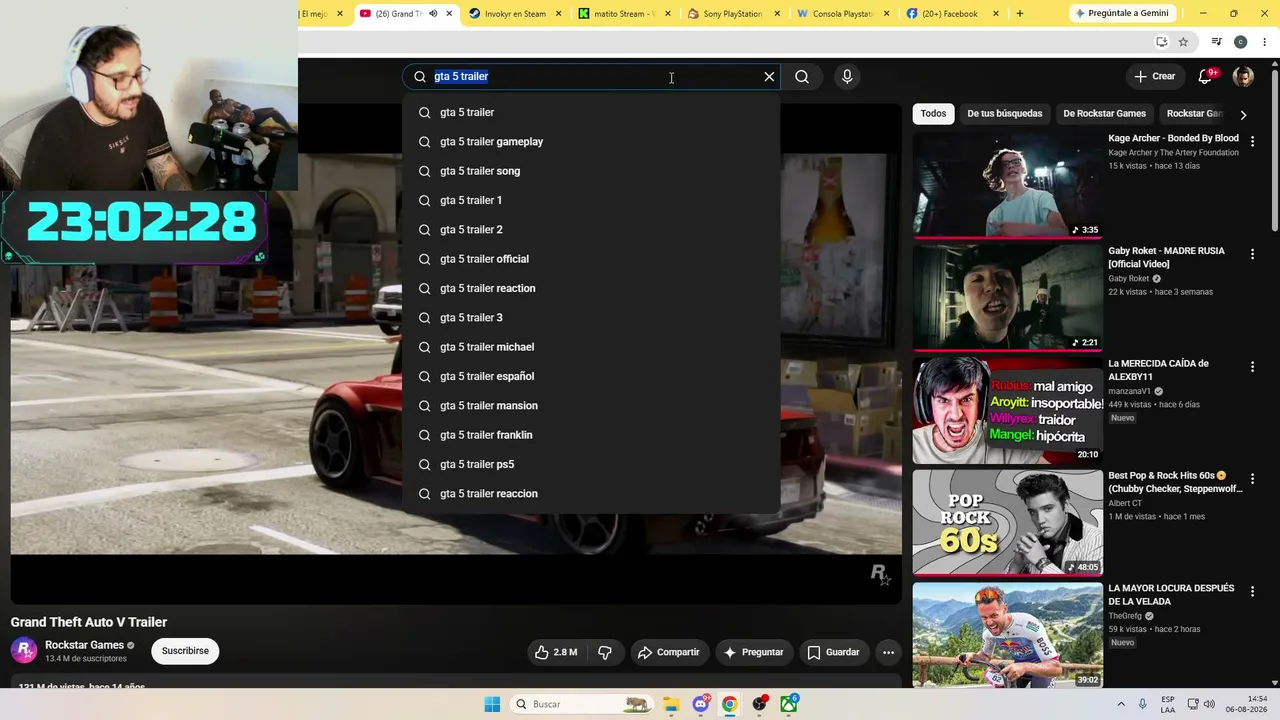Click the Crear button
Image resolution: width=1280 pixels, height=720 pixels.
pos(1155,76)
